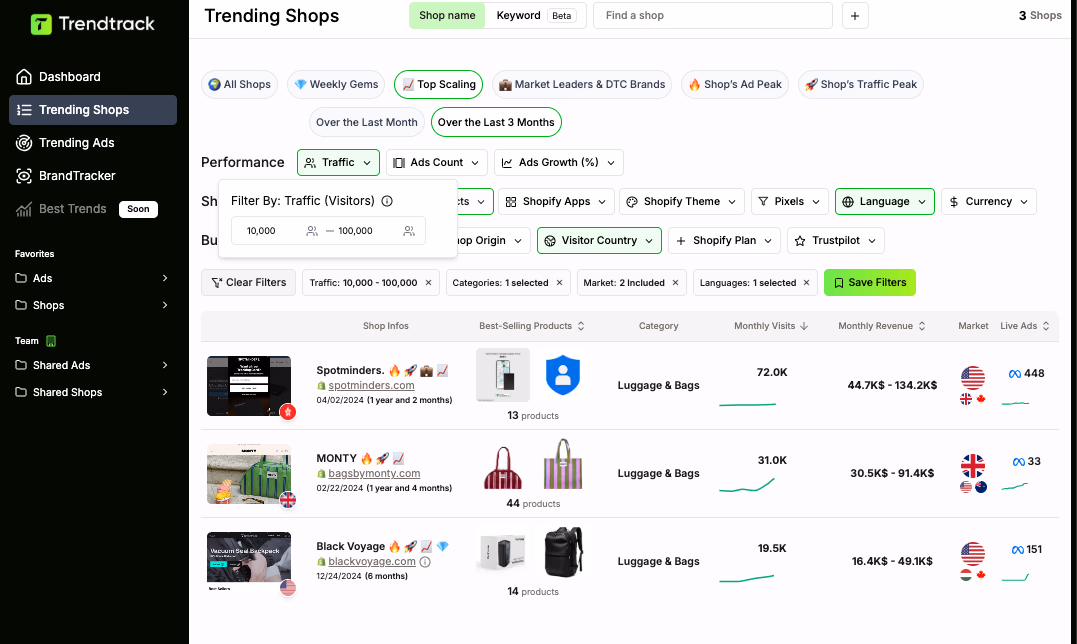Go to Trending Shops in sidebar
Screen dimensions: 1077x644
pyautogui.click(x=93, y=110)
